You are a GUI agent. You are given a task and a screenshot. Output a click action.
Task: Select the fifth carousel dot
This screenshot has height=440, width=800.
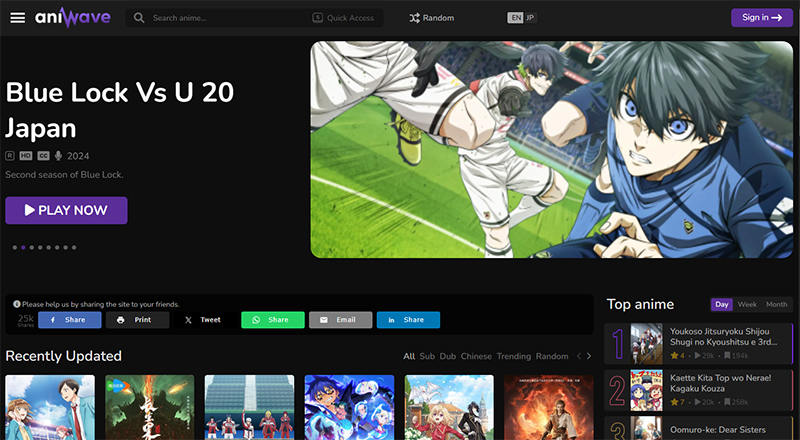click(x=48, y=248)
